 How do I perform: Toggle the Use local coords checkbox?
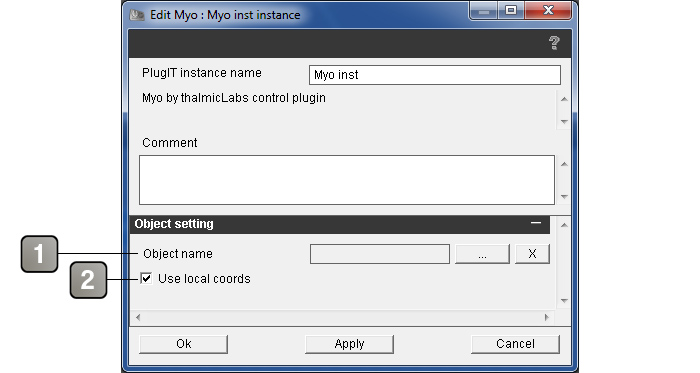[146, 278]
